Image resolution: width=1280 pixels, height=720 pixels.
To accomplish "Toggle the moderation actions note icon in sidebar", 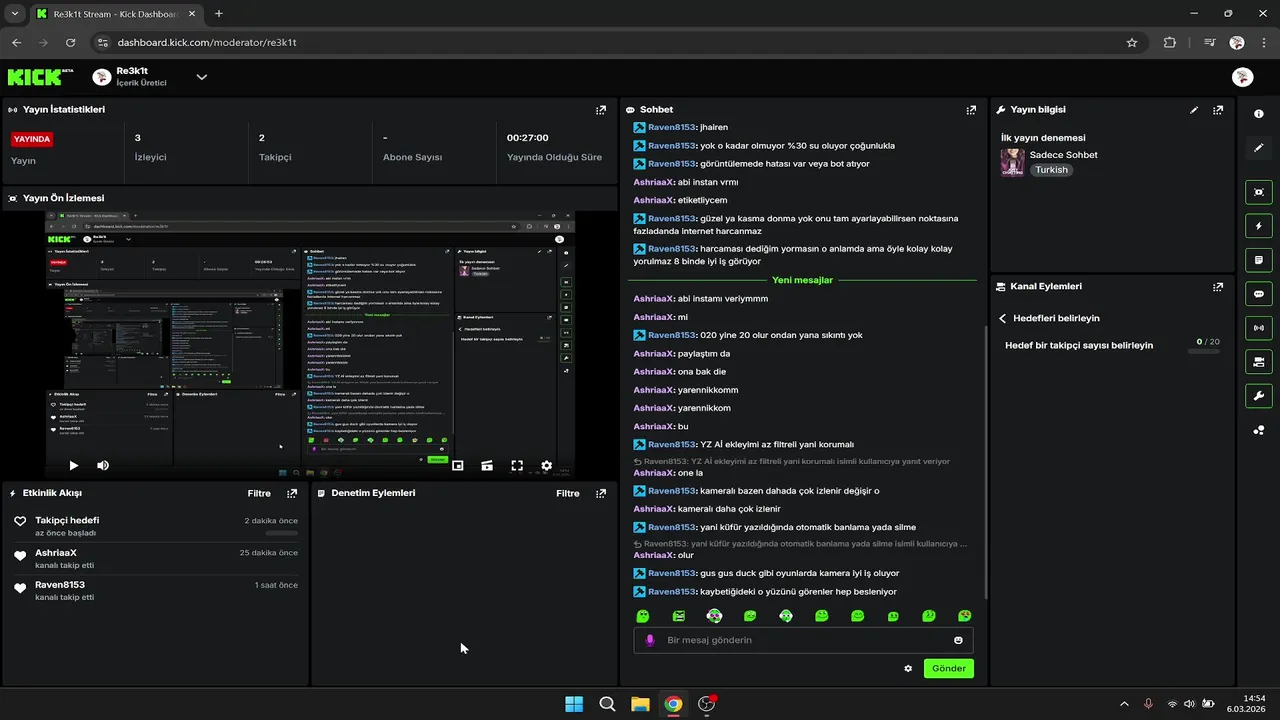I will 1259,260.
